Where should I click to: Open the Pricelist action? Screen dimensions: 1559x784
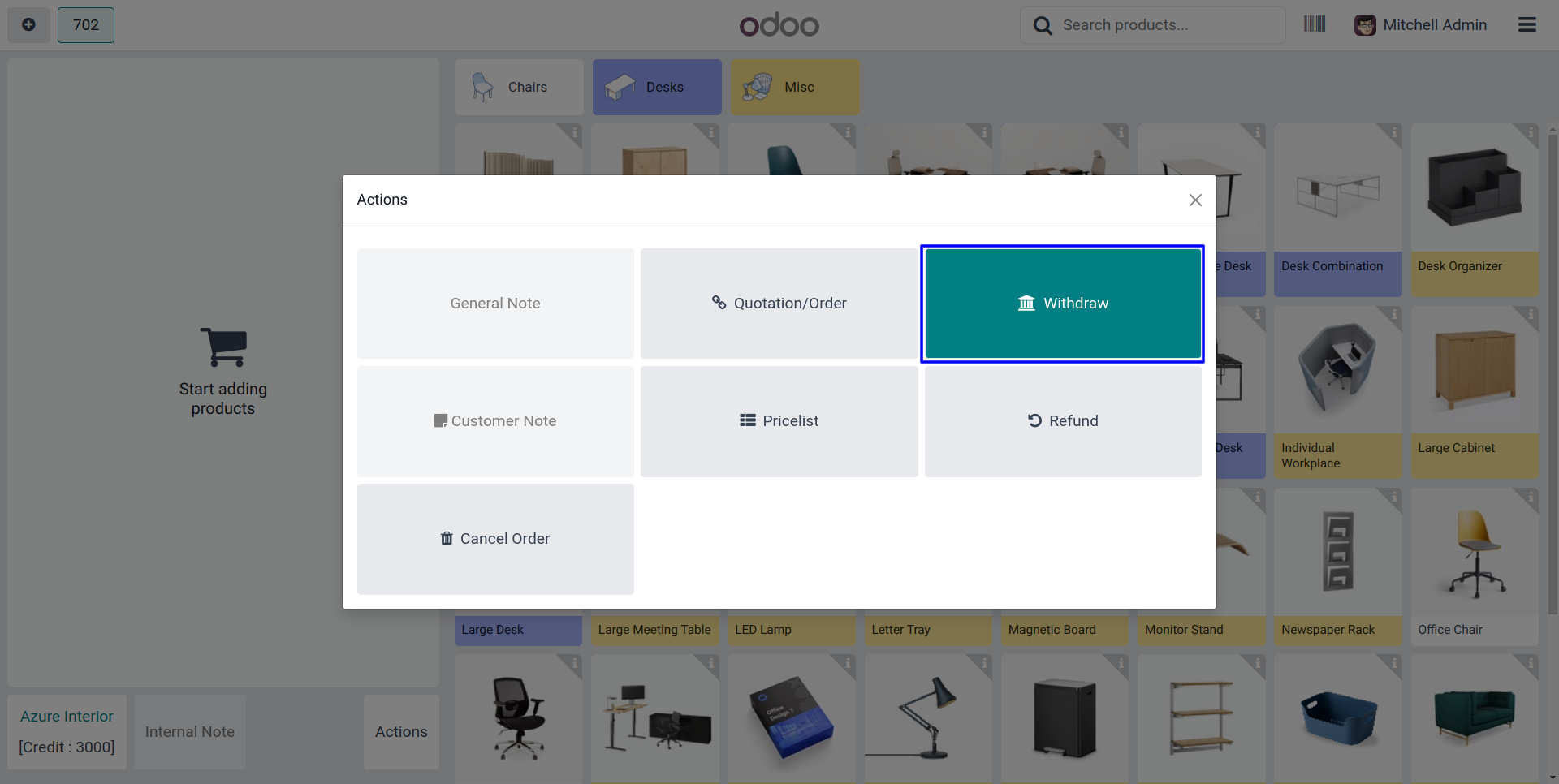tap(779, 421)
